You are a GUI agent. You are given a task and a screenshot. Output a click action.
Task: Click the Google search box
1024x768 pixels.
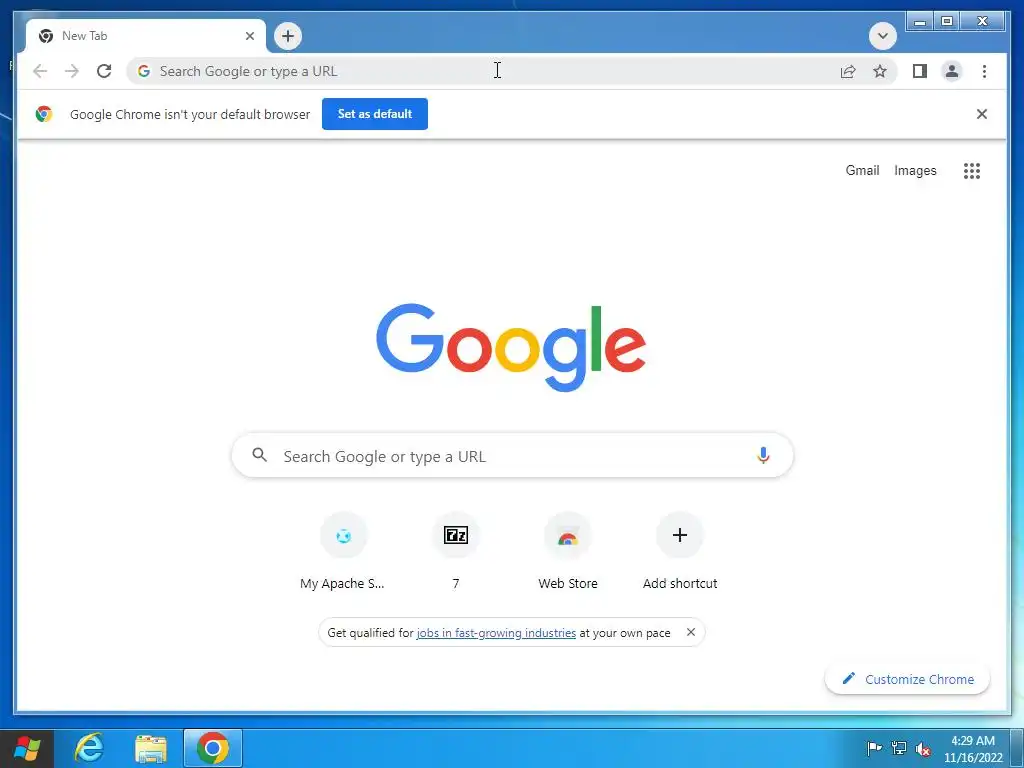tap(512, 456)
